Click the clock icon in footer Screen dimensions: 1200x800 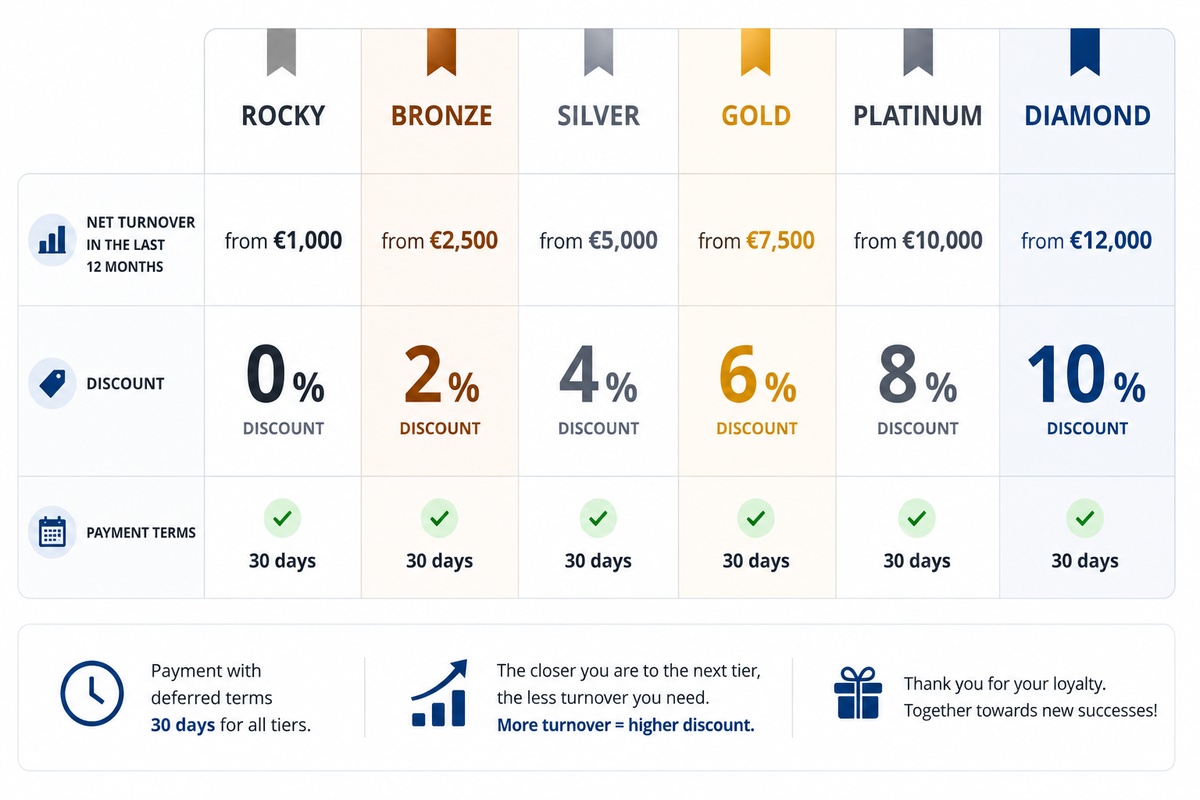tap(92, 693)
